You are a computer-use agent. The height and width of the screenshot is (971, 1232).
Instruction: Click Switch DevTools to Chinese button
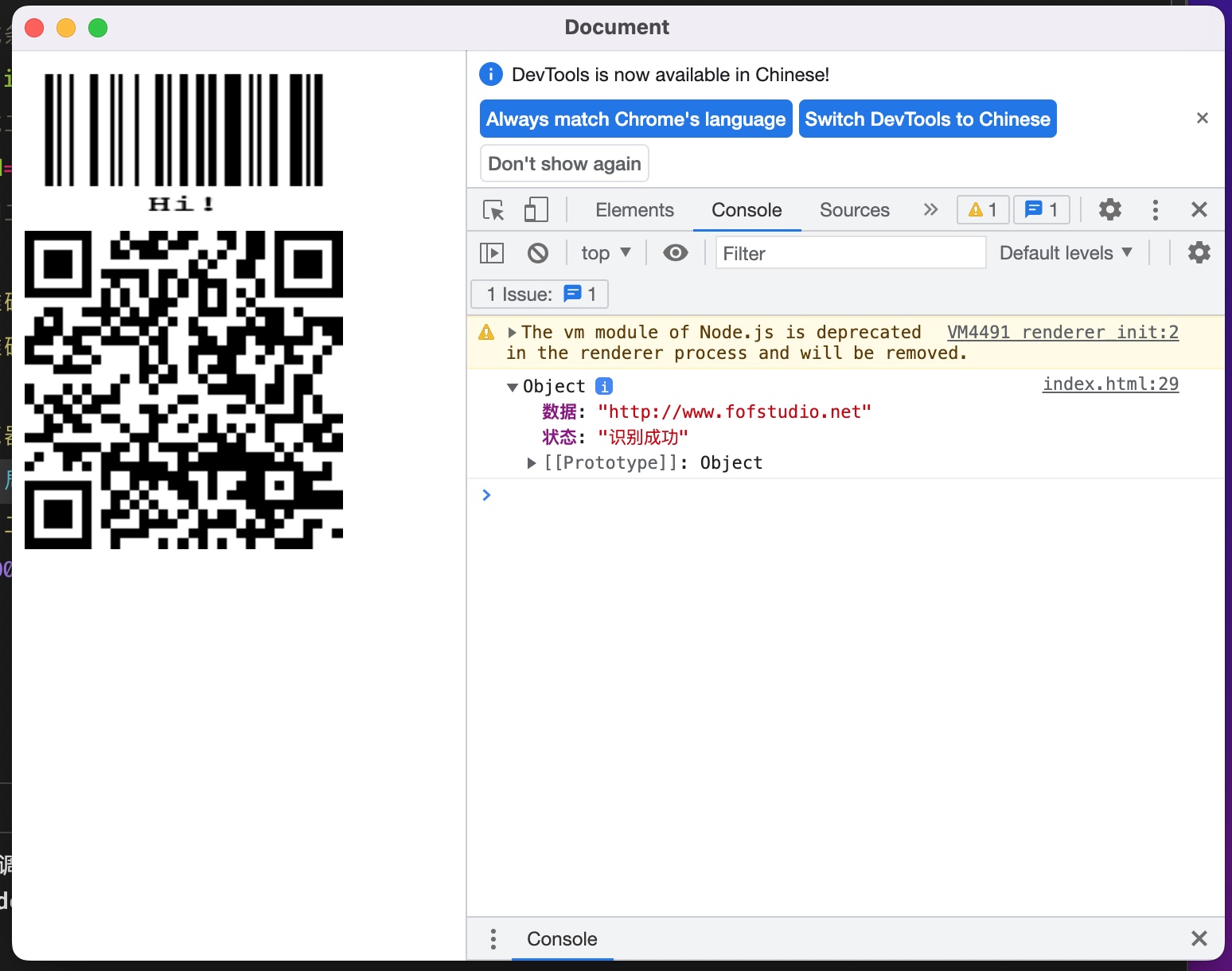927,119
